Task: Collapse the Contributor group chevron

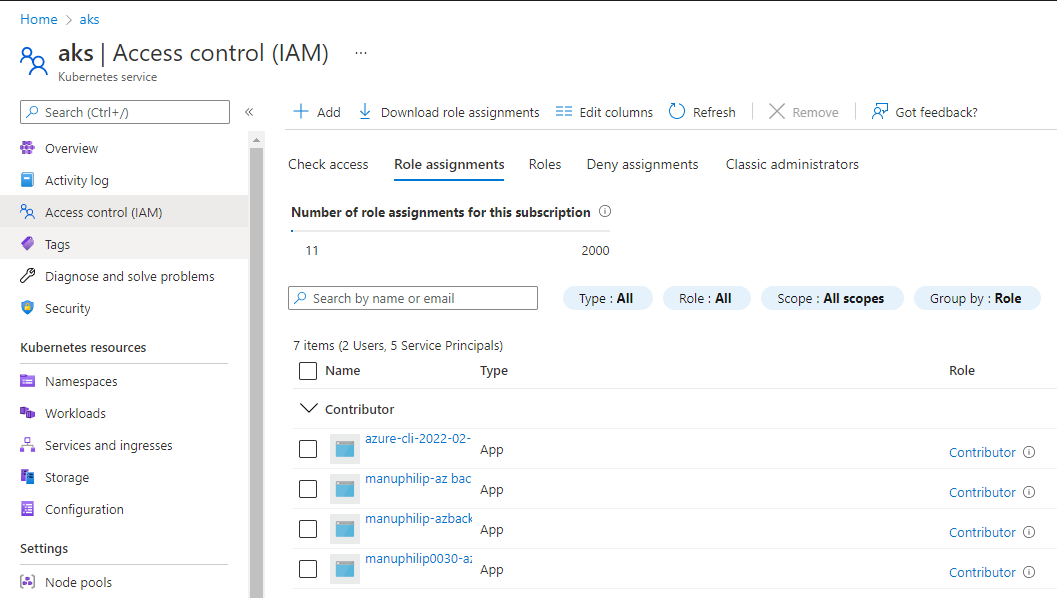Action: click(x=307, y=408)
